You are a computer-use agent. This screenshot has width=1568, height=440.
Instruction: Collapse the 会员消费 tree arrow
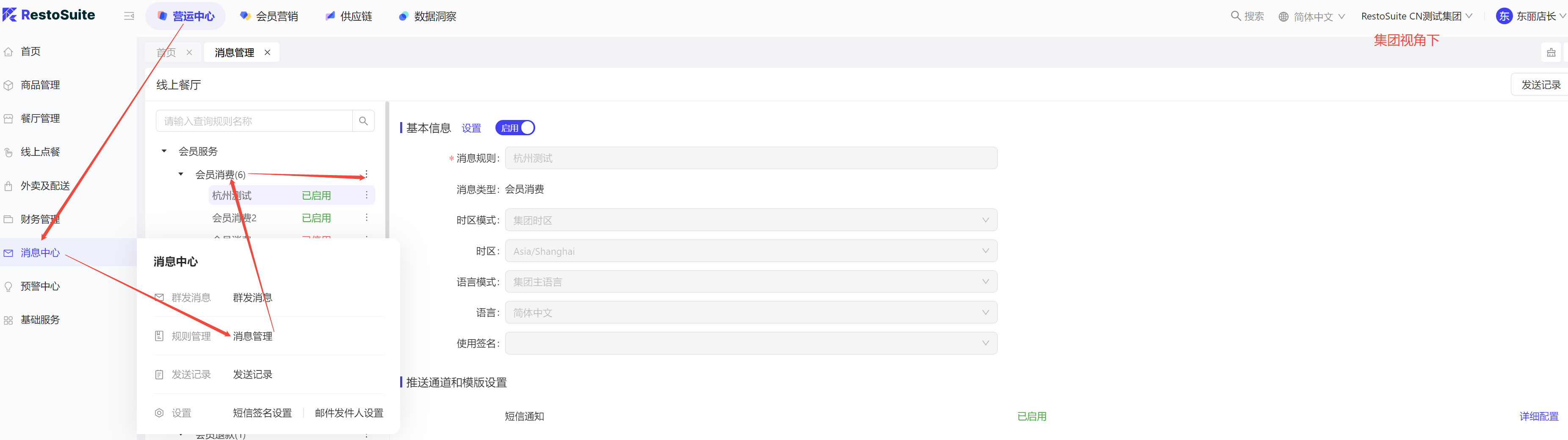tap(181, 174)
